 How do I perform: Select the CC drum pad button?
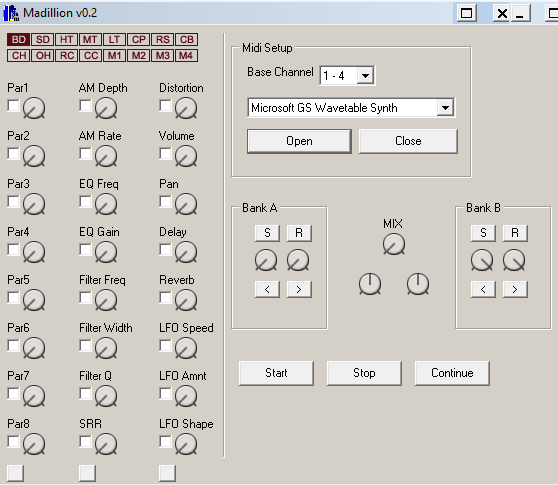90,56
